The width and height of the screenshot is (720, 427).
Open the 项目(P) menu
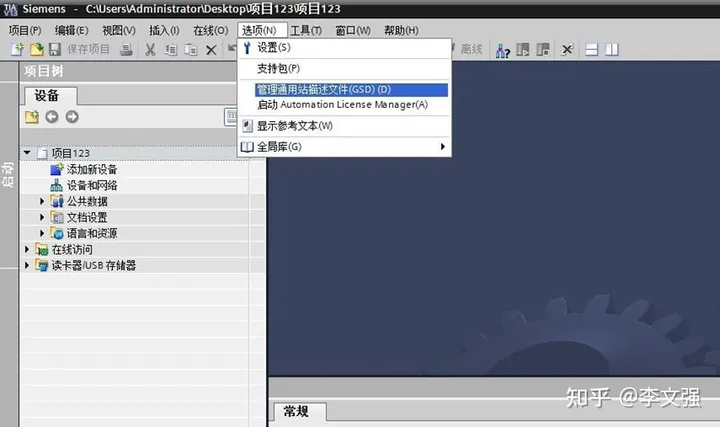click(x=25, y=30)
